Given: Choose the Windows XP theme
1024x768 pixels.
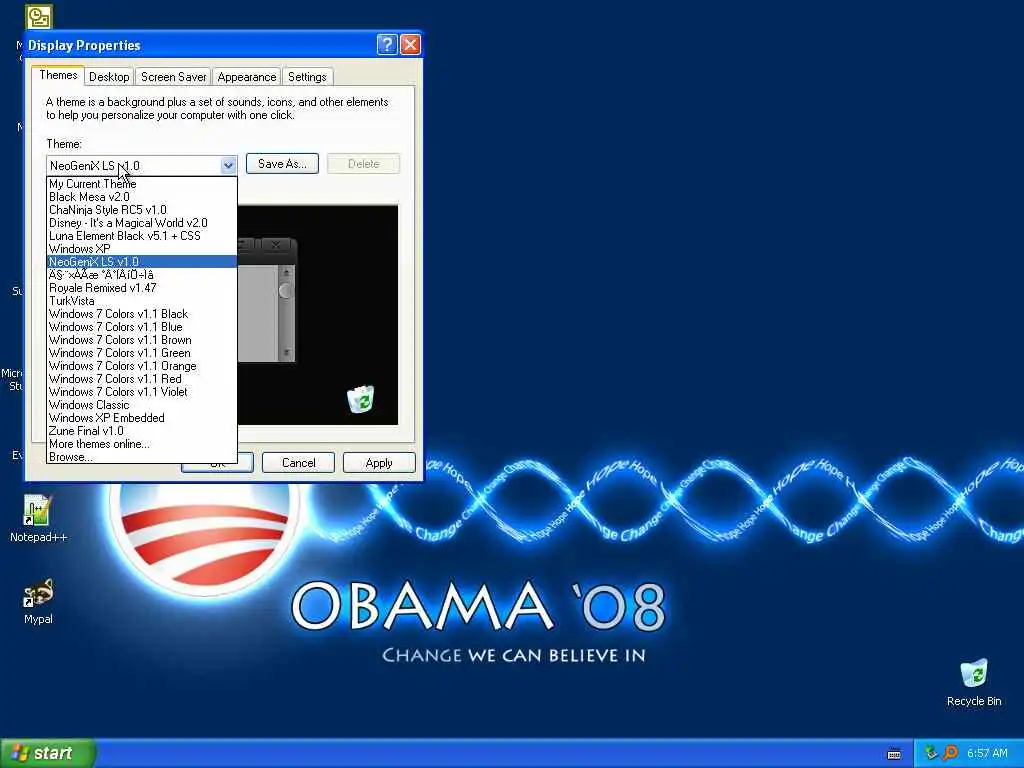Looking at the screenshot, I should tap(142, 249).
